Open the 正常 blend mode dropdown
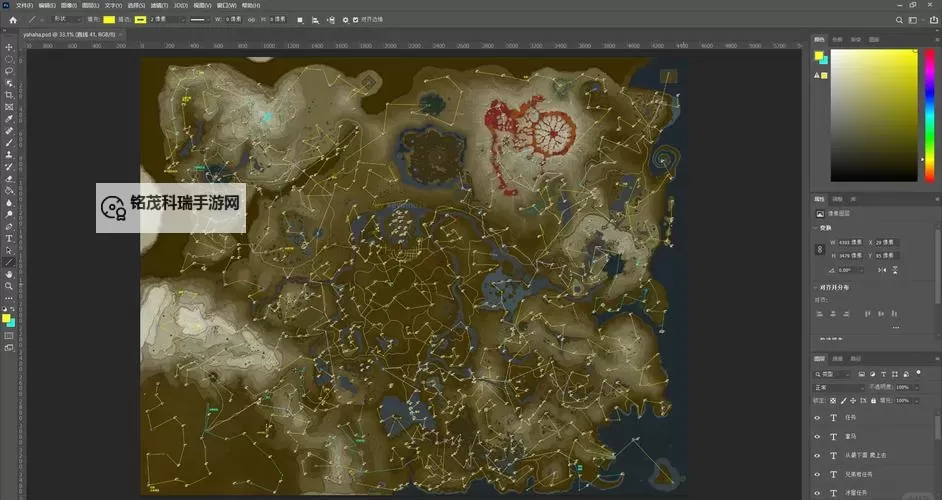 coord(838,387)
